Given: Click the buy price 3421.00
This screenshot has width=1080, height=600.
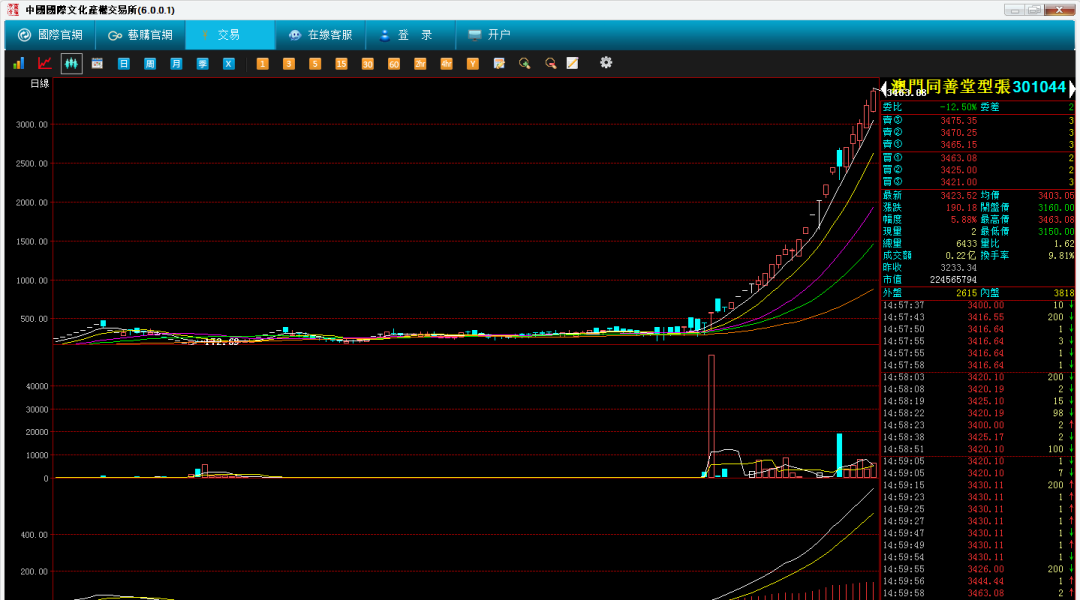Looking at the screenshot, I should pyautogui.click(x=958, y=182).
